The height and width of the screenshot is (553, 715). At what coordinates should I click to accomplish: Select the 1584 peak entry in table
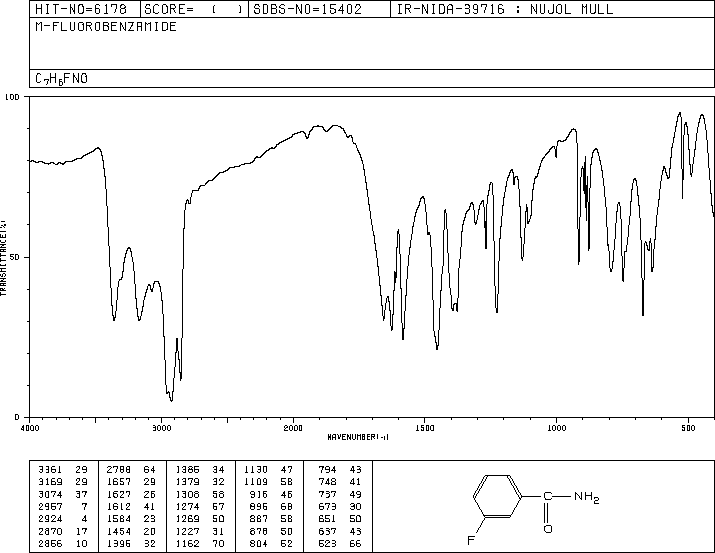pyautogui.click(x=131, y=519)
